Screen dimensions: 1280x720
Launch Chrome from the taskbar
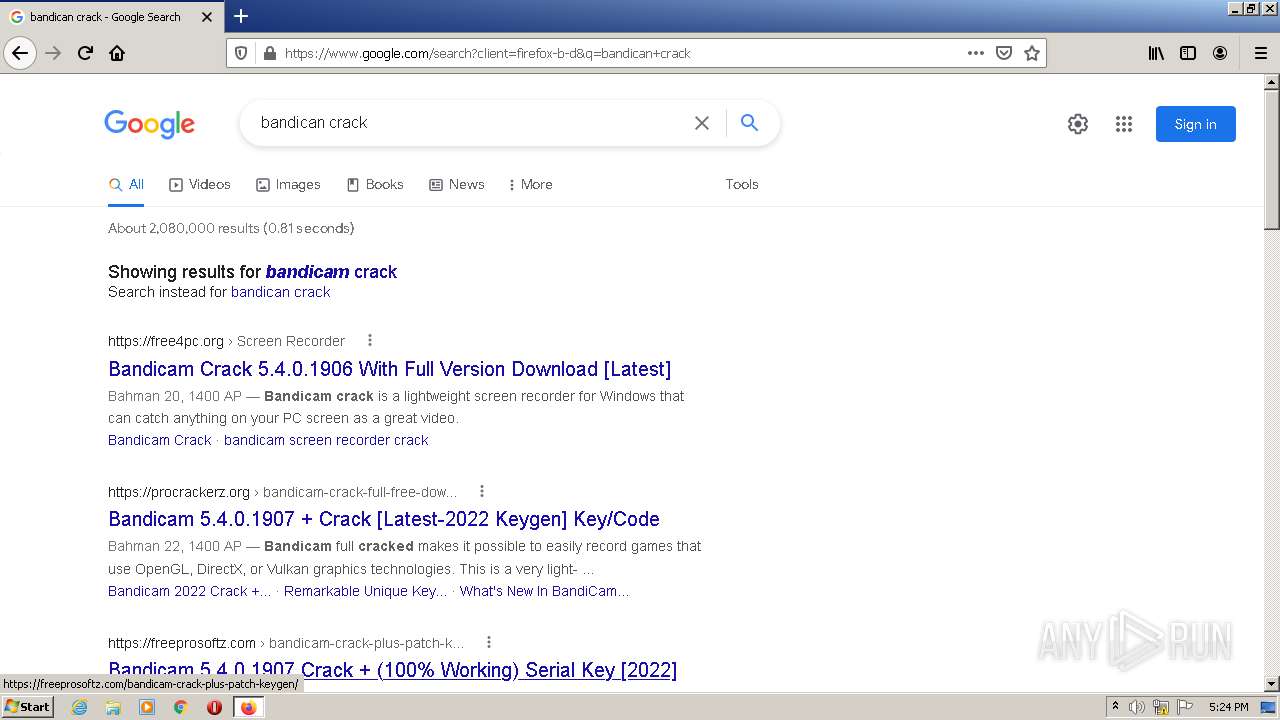click(x=180, y=707)
